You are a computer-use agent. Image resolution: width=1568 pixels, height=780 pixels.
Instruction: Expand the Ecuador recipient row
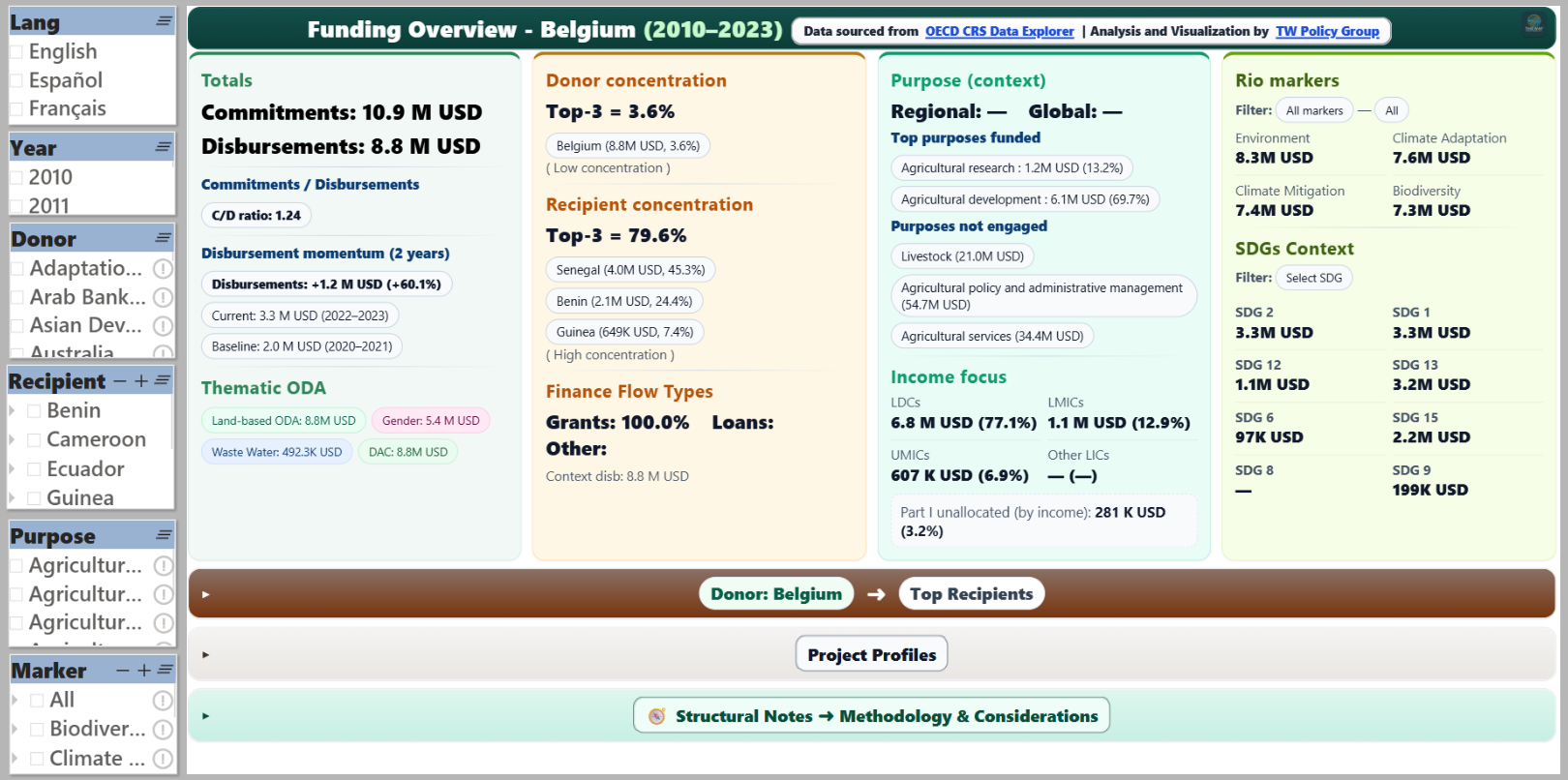pos(13,468)
